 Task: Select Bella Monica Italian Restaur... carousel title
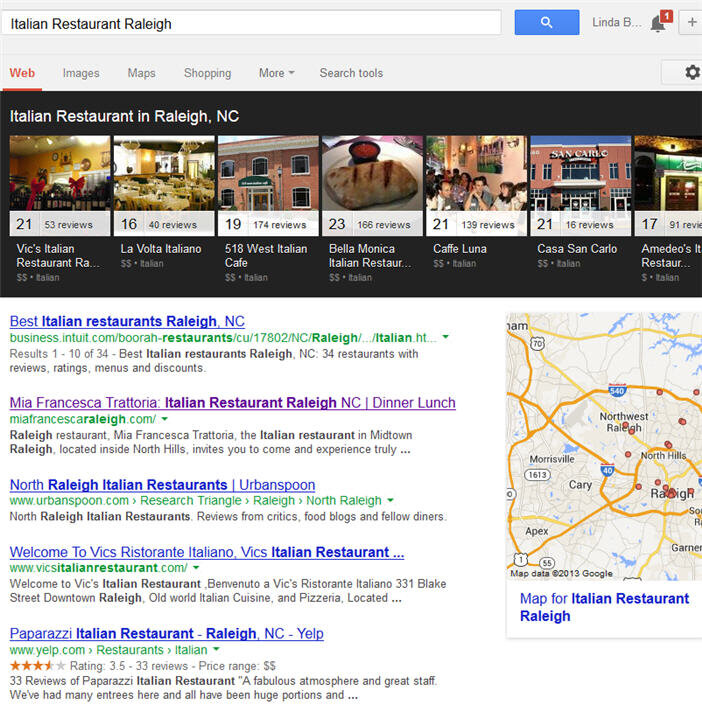(370, 256)
